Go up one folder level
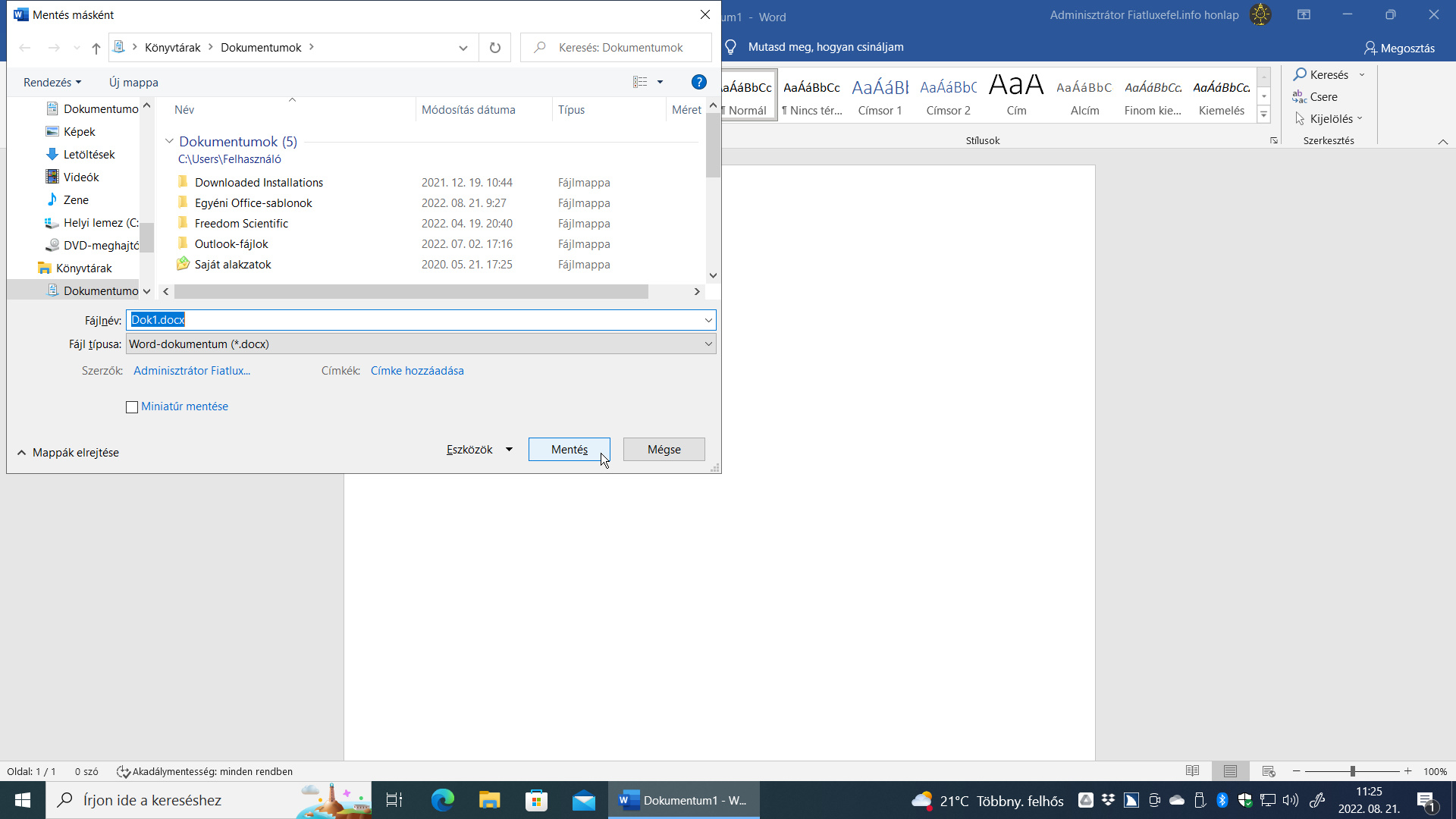Screen dimensions: 1456x819 pos(96,48)
